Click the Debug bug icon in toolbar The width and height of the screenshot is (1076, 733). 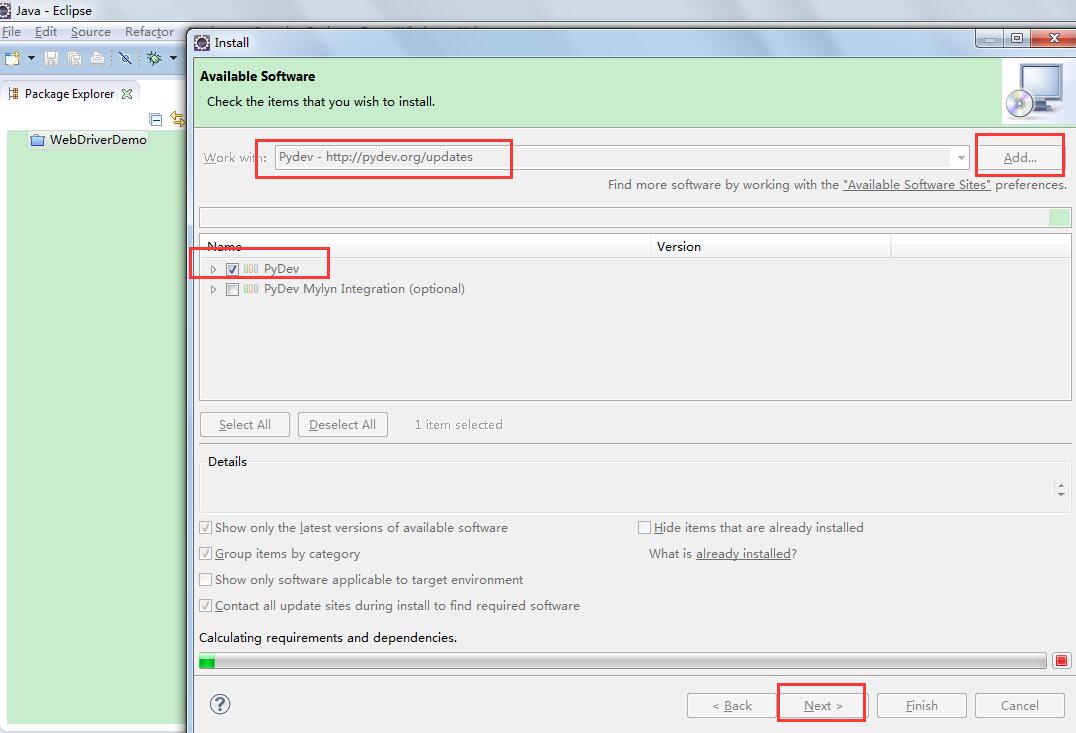[x=154, y=58]
